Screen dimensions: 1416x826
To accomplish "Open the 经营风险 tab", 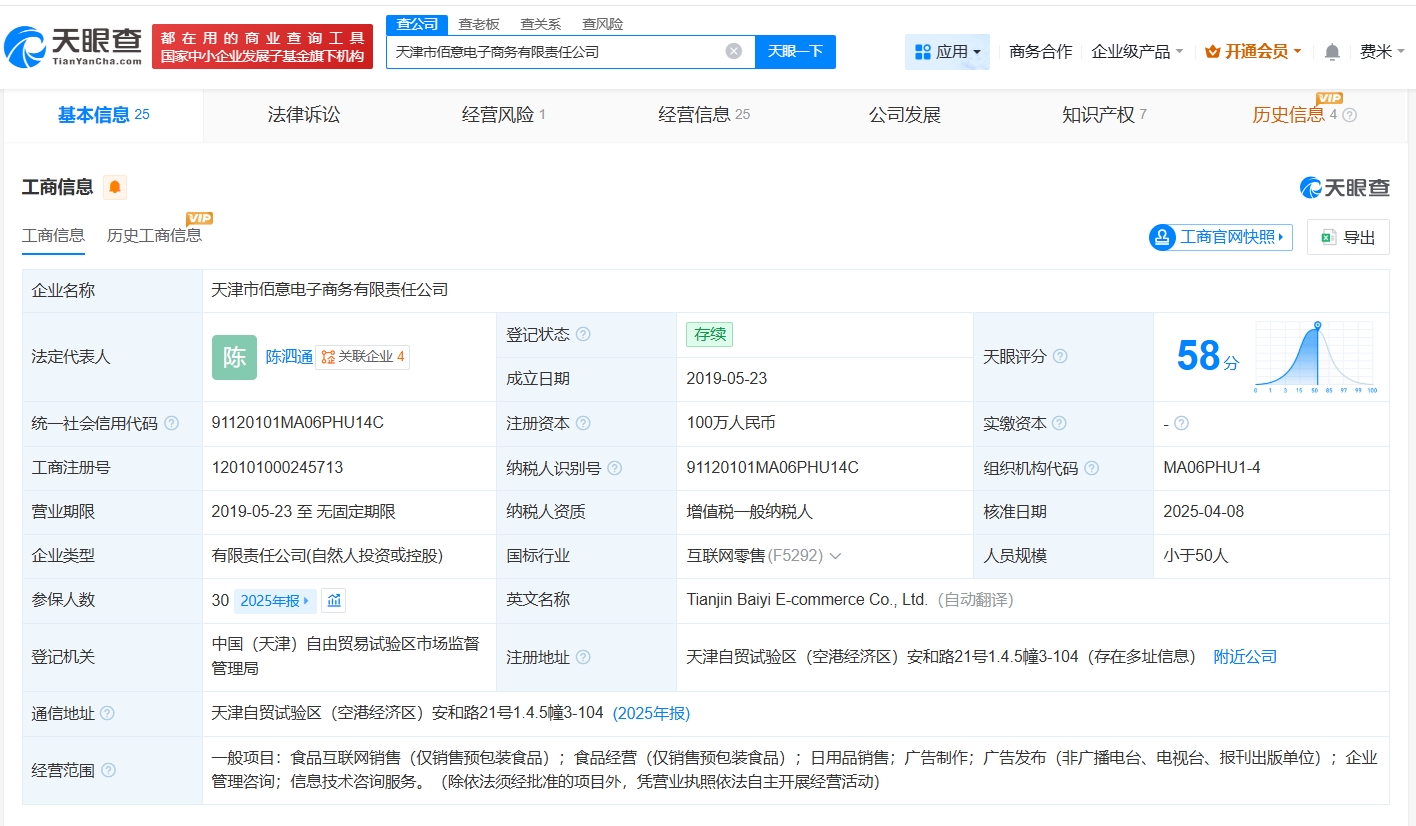I will [x=504, y=115].
